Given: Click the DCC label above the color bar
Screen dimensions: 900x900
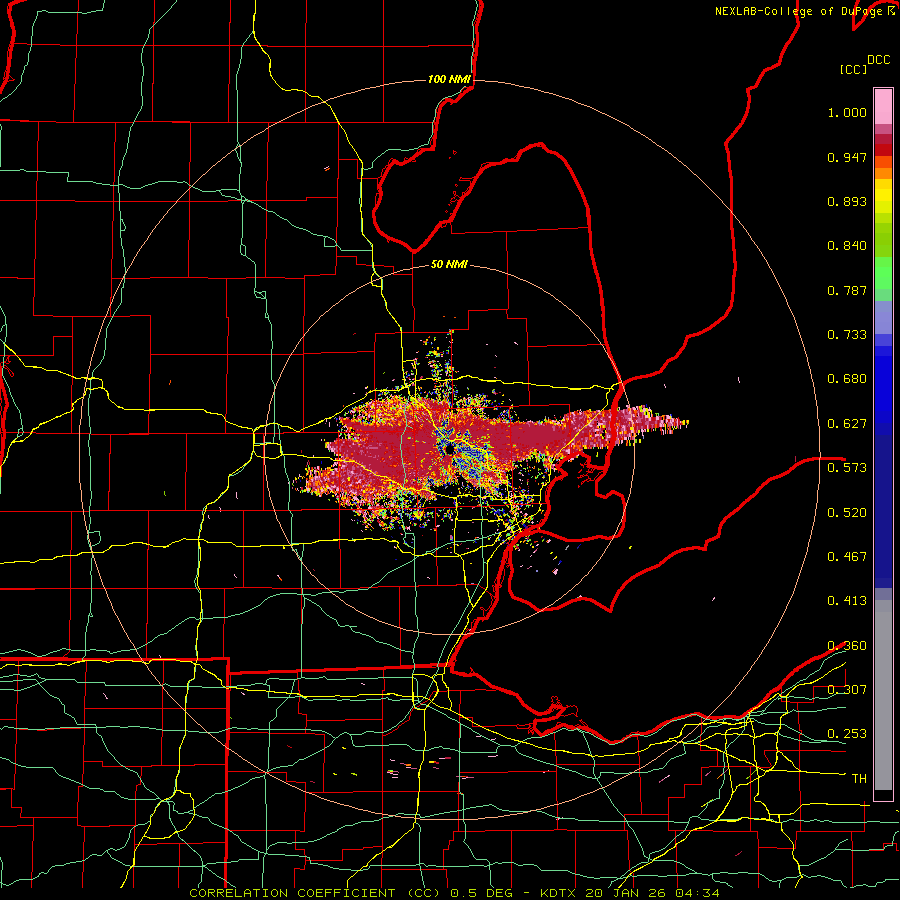Looking at the screenshot, I should pyautogui.click(x=878, y=59).
